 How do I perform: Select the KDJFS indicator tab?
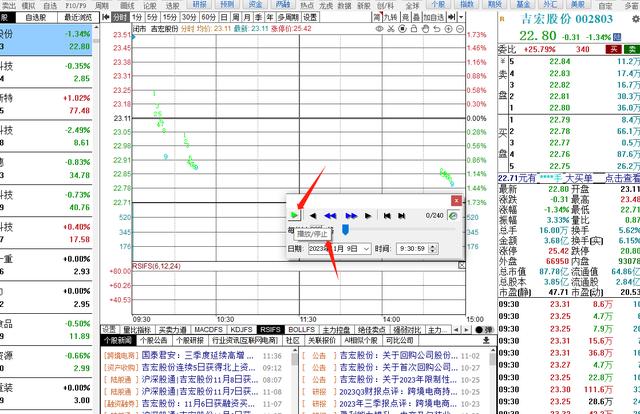(241, 329)
